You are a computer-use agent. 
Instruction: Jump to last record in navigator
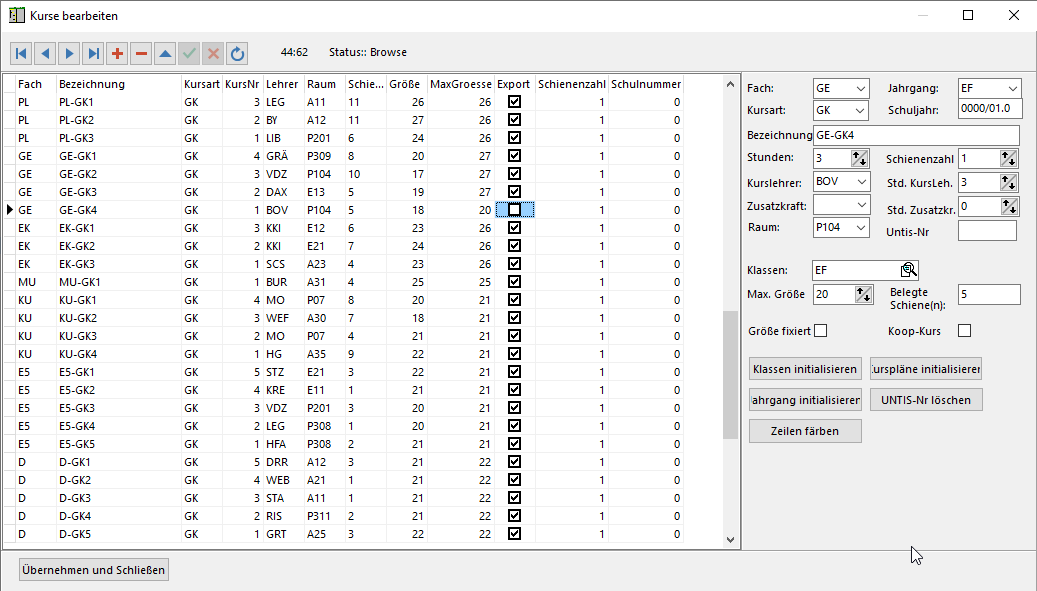pos(94,53)
